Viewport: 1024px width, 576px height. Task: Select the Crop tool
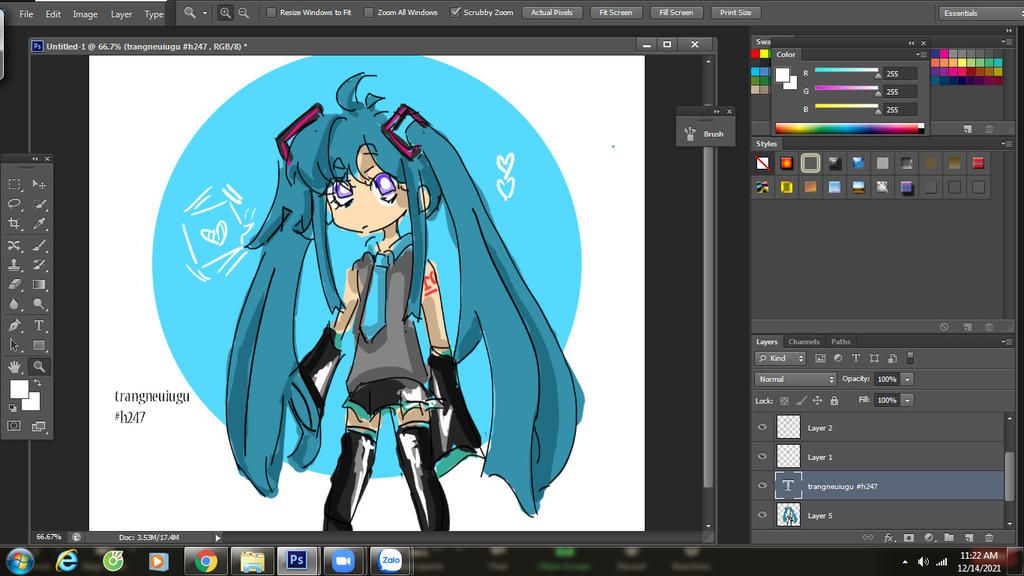[14, 224]
